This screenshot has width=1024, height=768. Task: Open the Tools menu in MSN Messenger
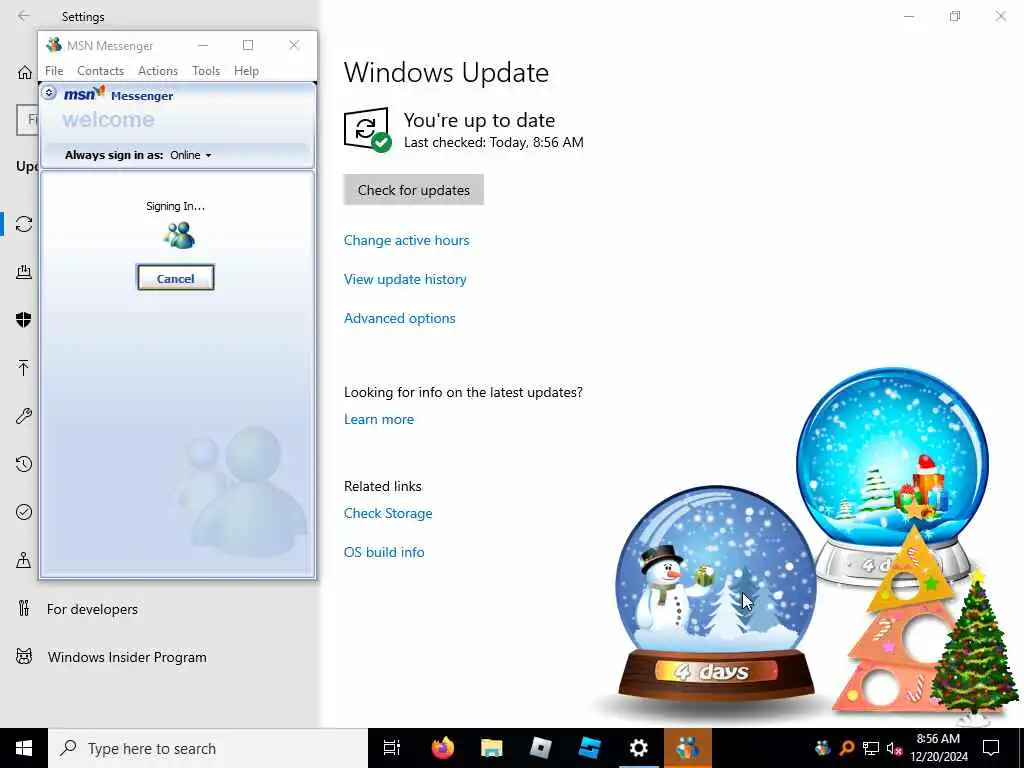tap(206, 71)
